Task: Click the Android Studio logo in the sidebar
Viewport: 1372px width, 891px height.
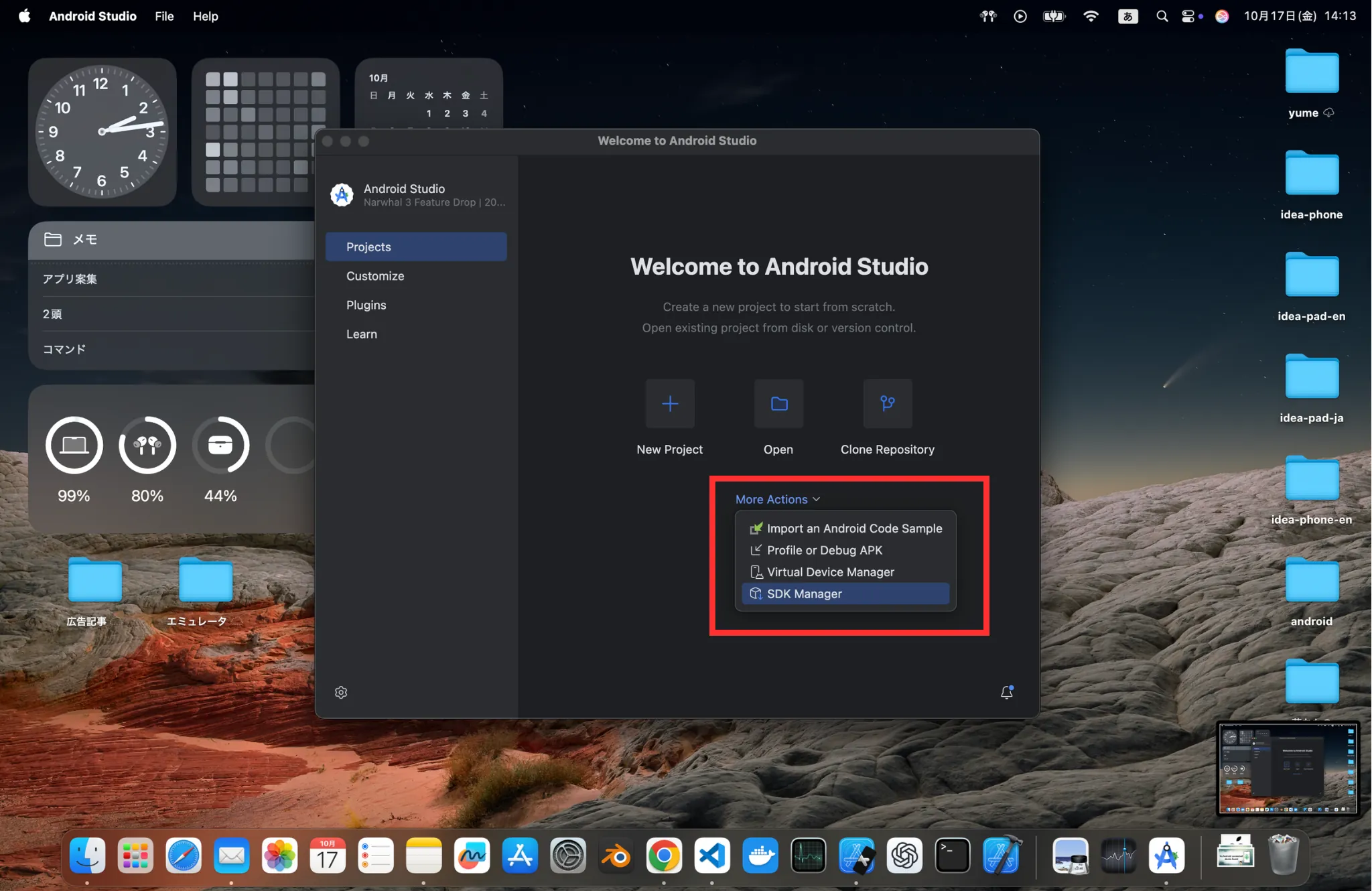Action: click(x=342, y=194)
